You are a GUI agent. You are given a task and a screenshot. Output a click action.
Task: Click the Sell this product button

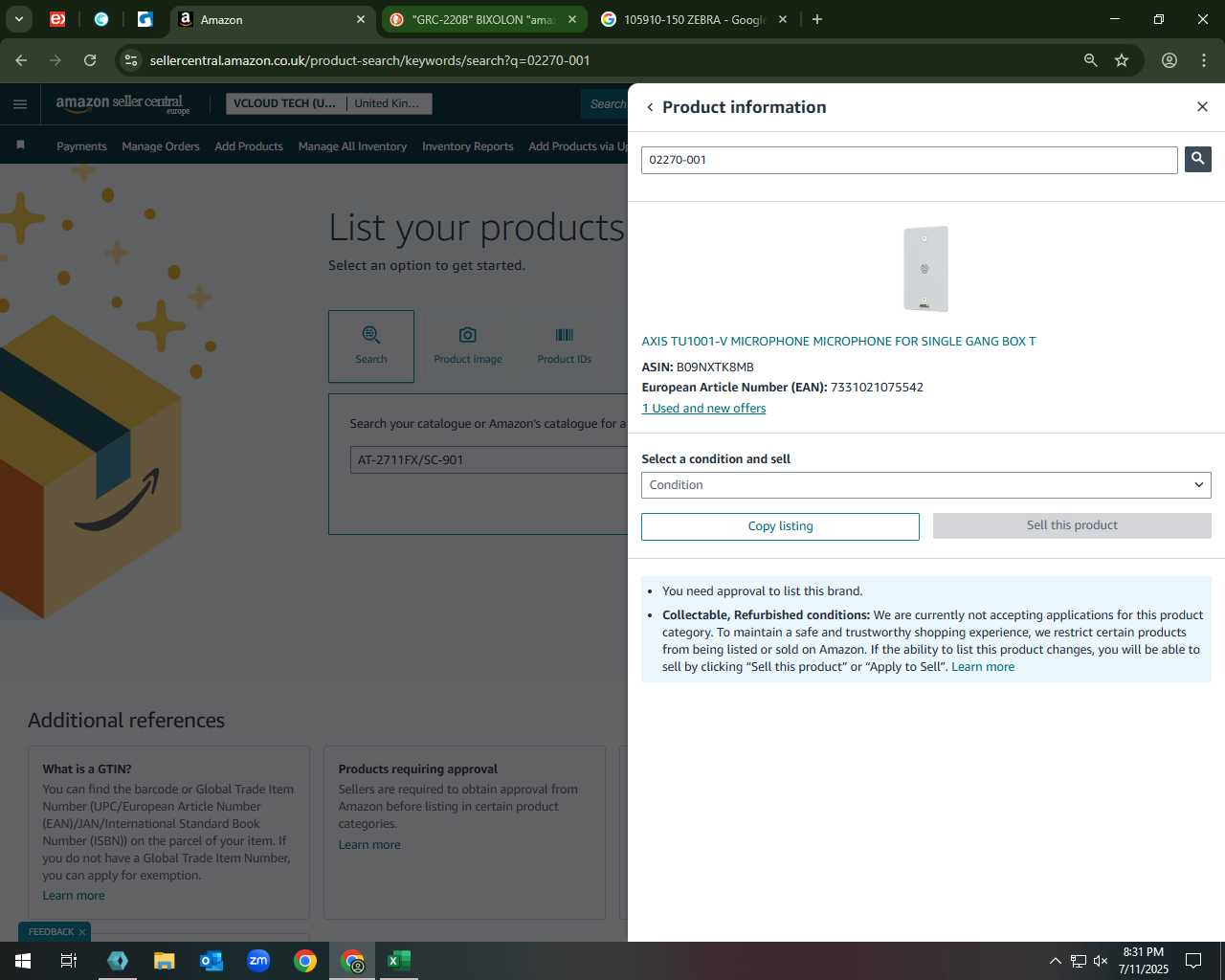[x=1072, y=525]
